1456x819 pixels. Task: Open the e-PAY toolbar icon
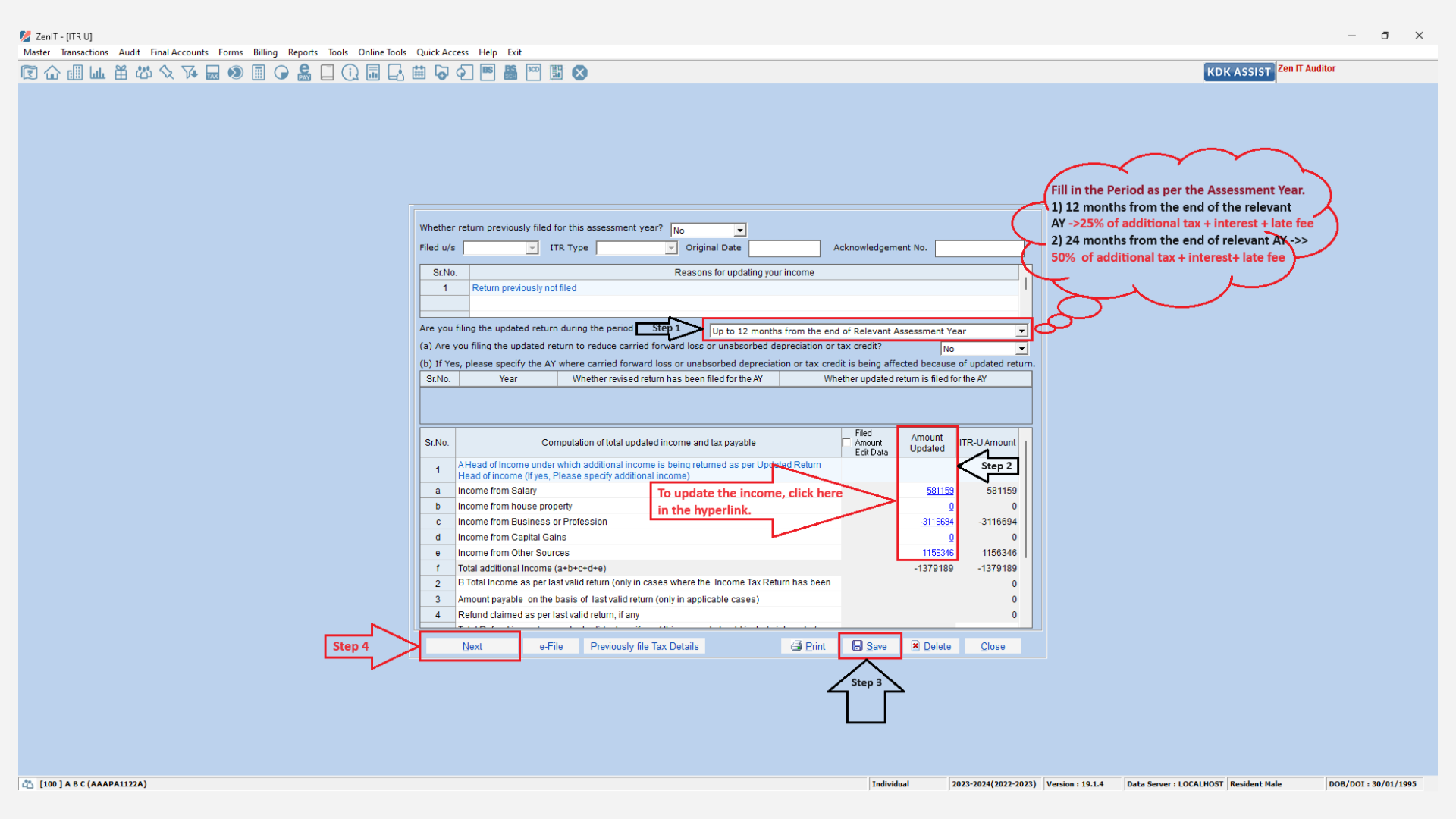[x=304, y=73]
